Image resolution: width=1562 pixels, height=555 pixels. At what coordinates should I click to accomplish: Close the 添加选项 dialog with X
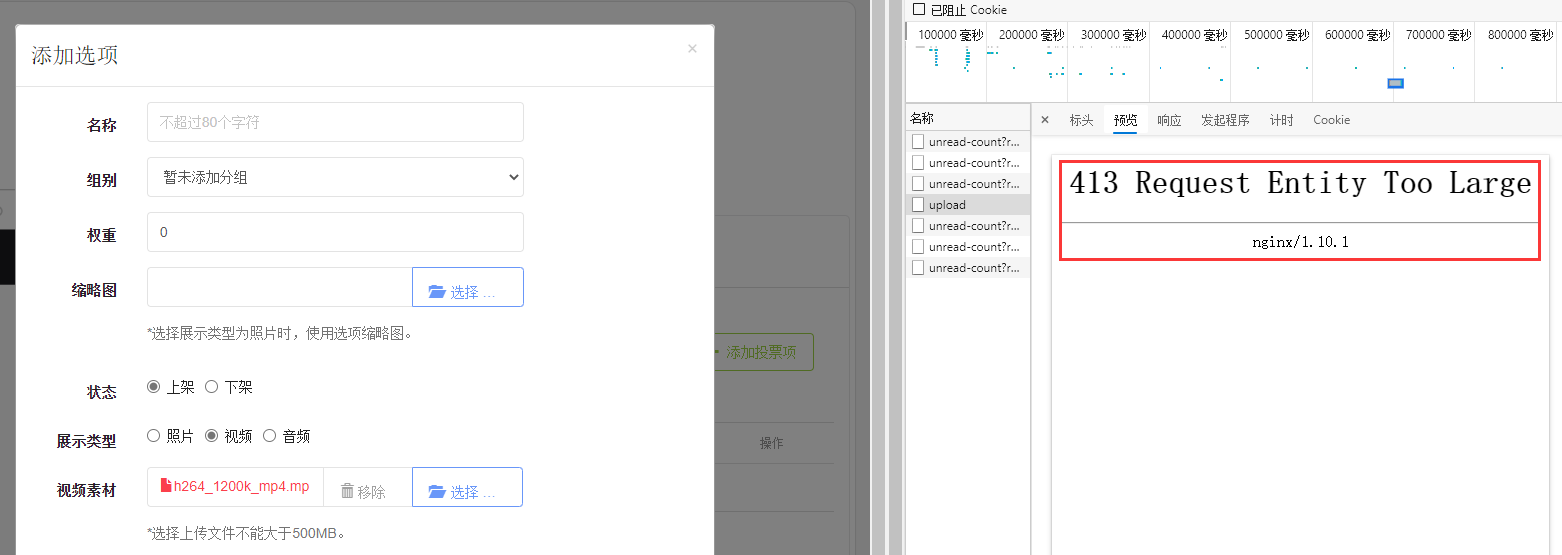(x=692, y=49)
